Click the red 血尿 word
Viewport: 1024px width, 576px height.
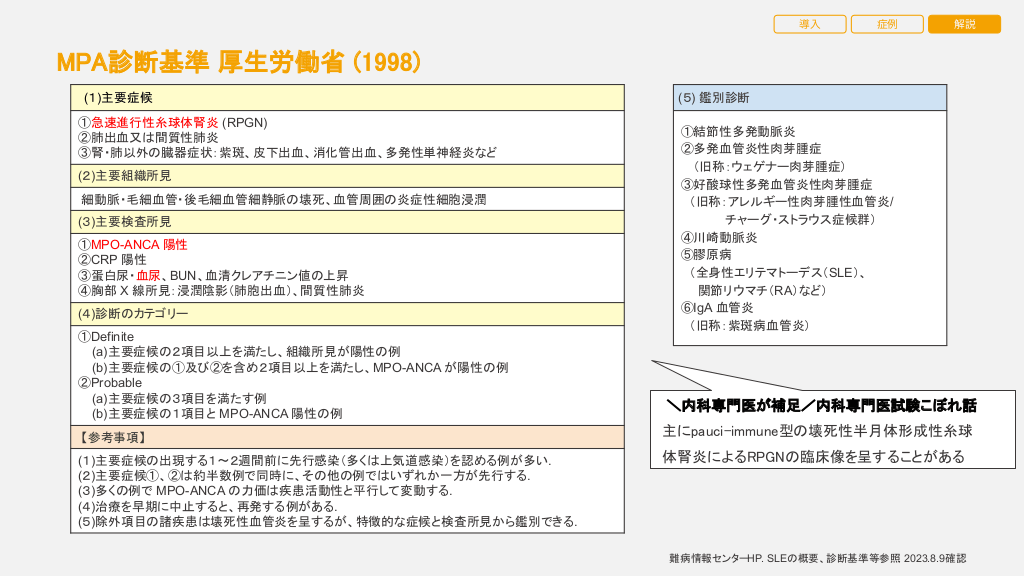pyautogui.click(x=149, y=275)
